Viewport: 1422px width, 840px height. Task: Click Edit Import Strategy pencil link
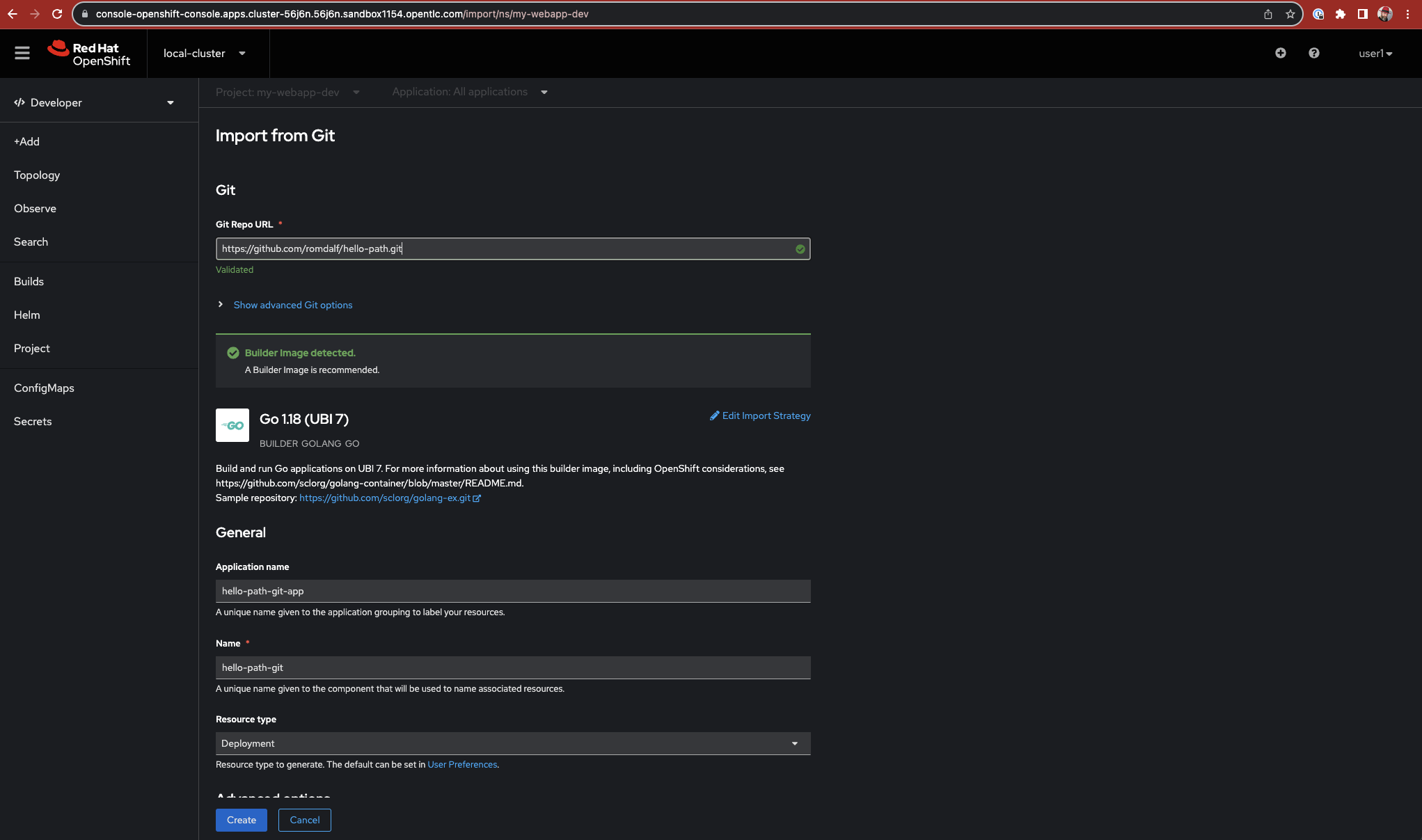click(x=760, y=415)
